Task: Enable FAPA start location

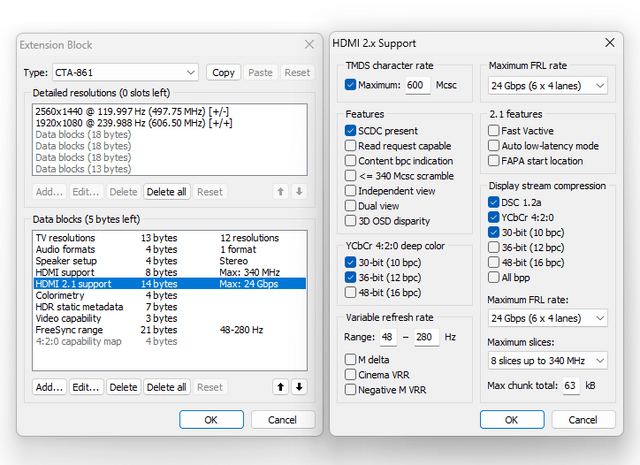Action: pyautogui.click(x=493, y=161)
